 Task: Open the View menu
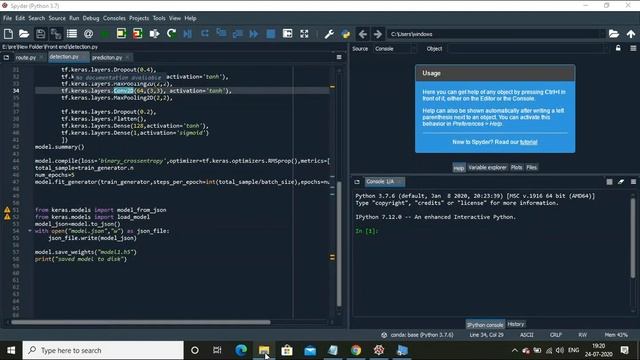coord(175,18)
